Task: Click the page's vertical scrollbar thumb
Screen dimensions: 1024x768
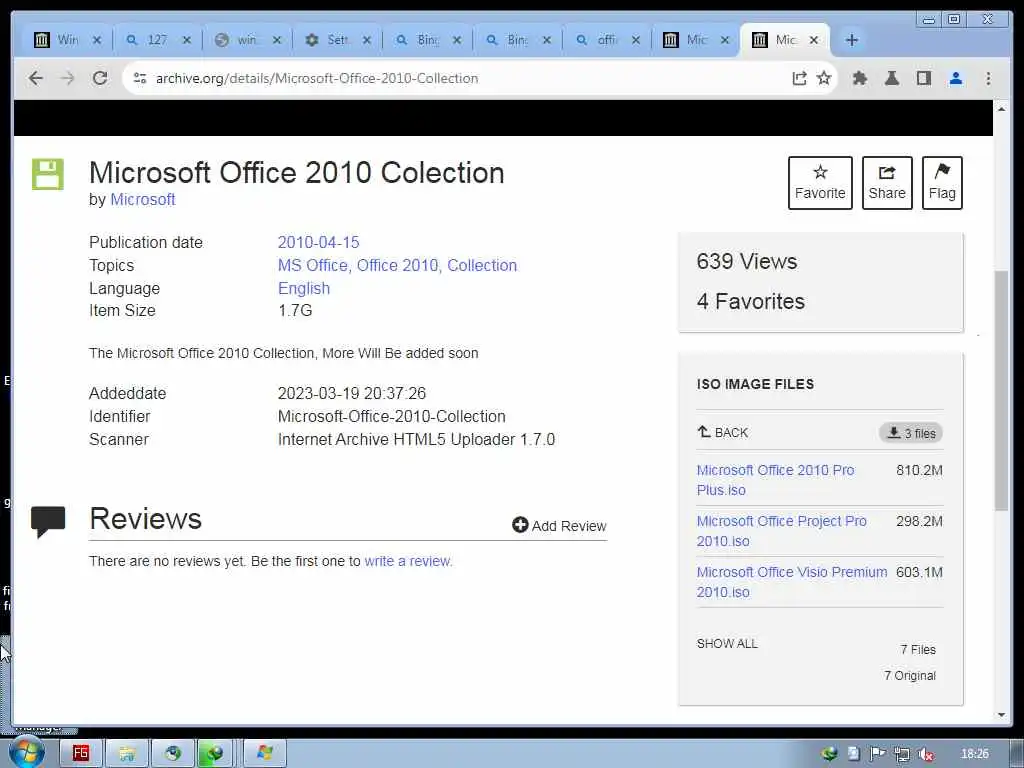Action: tap(1001, 390)
